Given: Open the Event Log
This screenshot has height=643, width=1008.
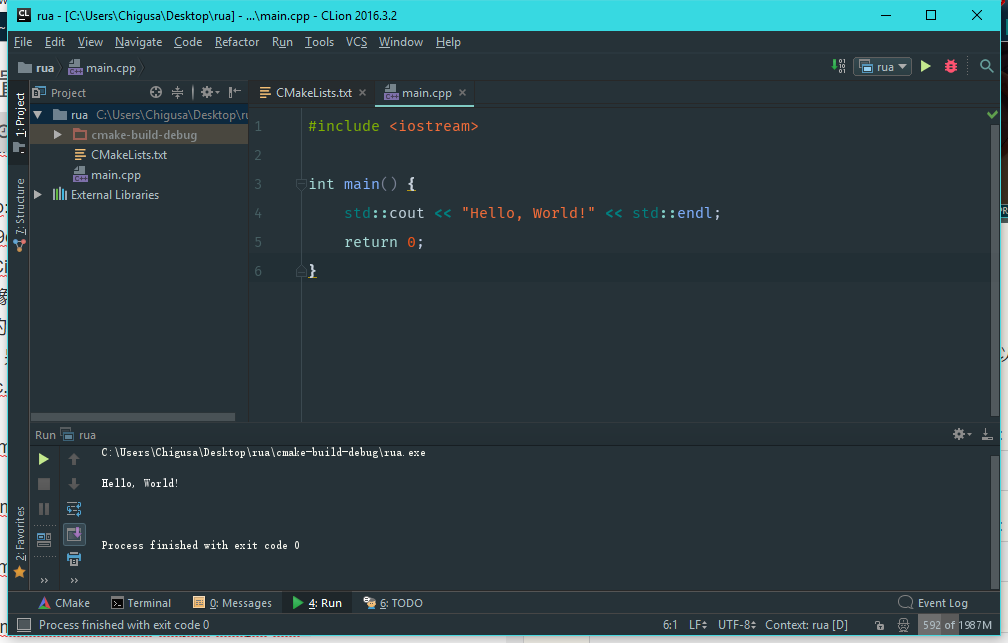Looking at the screenshot, I should [x=934, y=603].
